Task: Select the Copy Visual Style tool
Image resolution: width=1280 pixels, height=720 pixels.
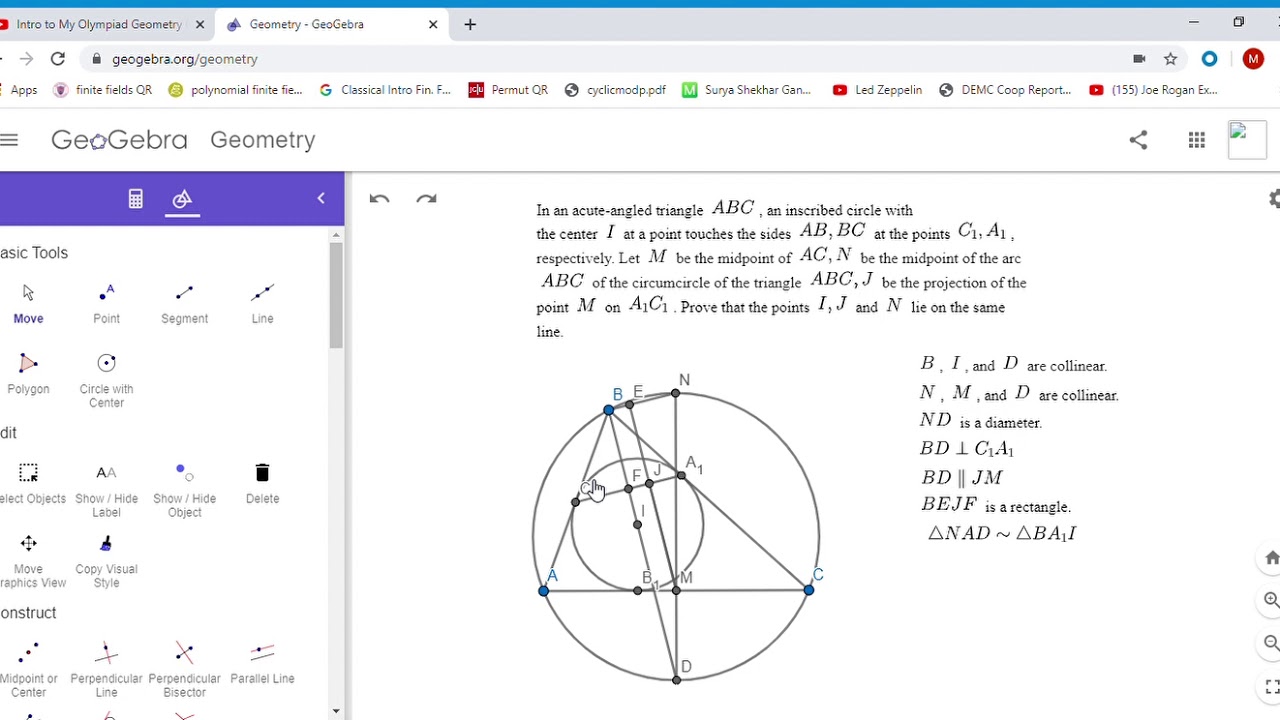Action: click(x=106, y=560)
